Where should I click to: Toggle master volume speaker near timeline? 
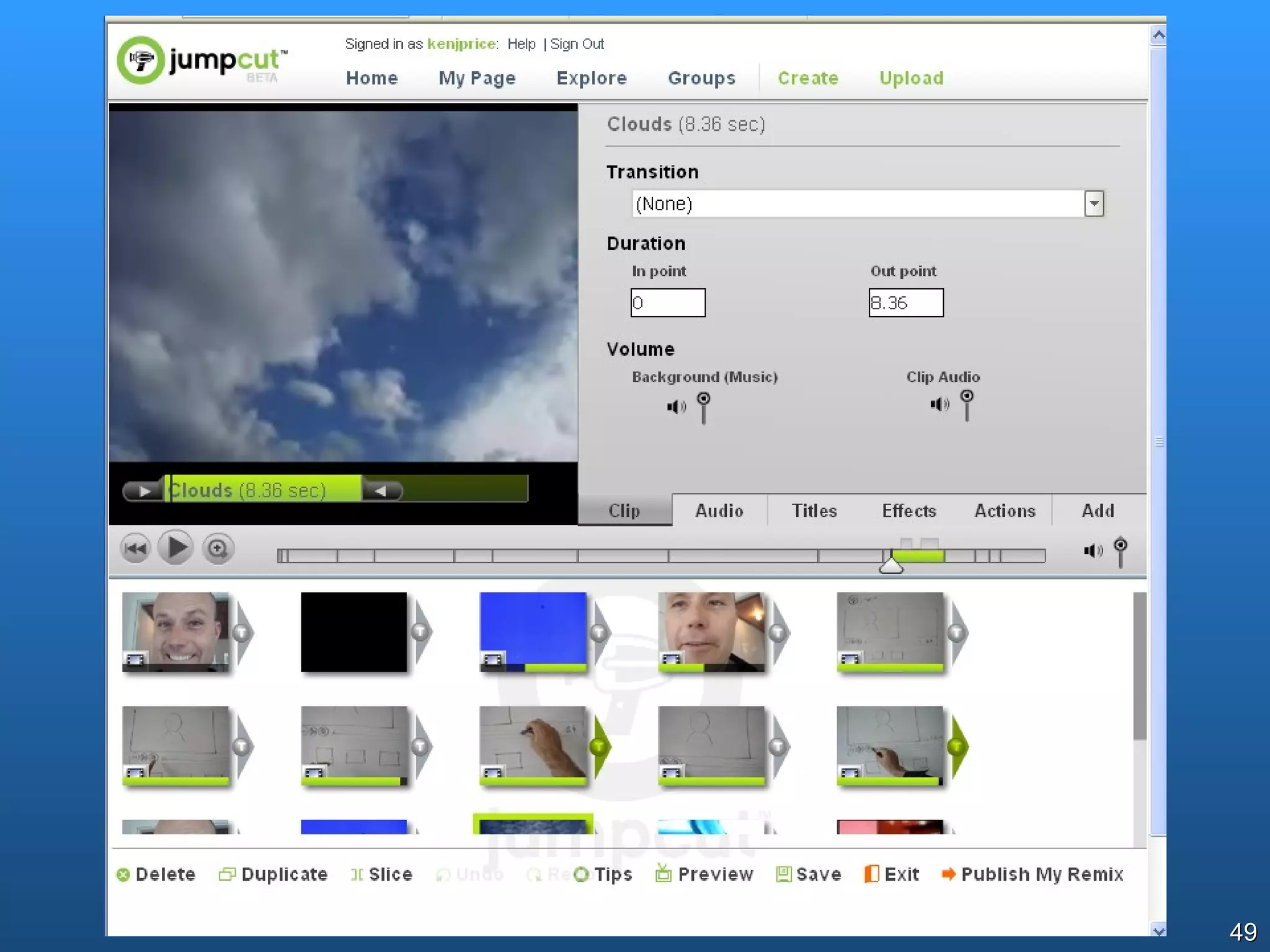1092,550
